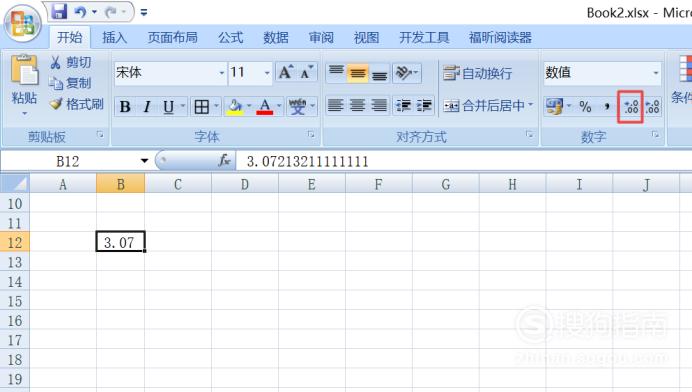This screenshot has width=692, height=392.
Task: Open the undo history dropdown arrow
Action: point(94,12)
